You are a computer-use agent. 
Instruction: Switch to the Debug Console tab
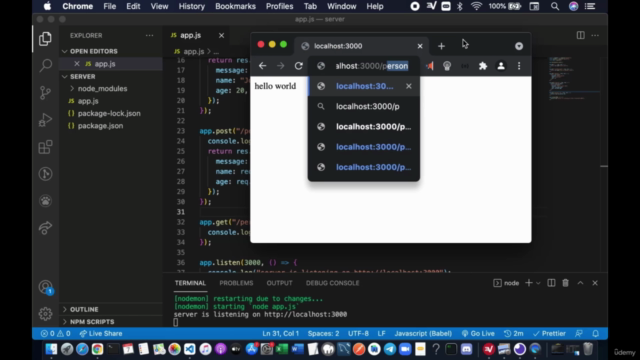[x=332, y=283]
